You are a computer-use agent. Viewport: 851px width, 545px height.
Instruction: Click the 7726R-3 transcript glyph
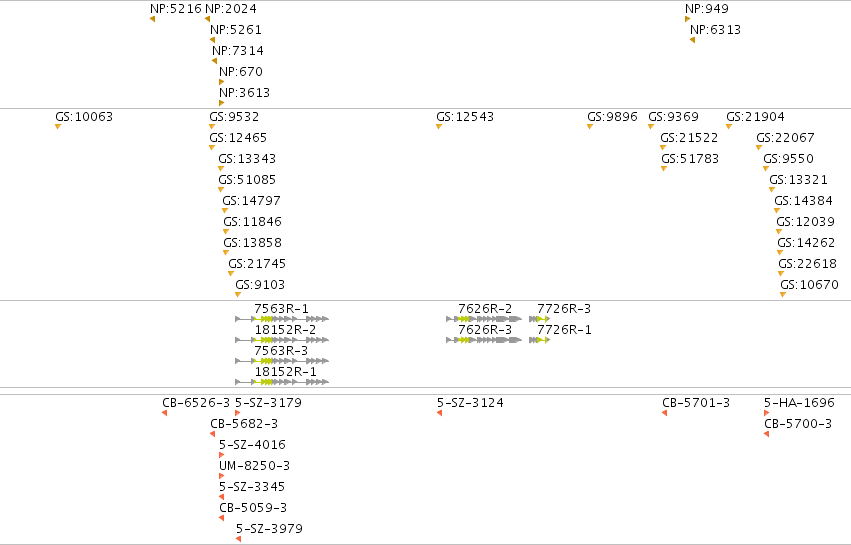[539, 319]
